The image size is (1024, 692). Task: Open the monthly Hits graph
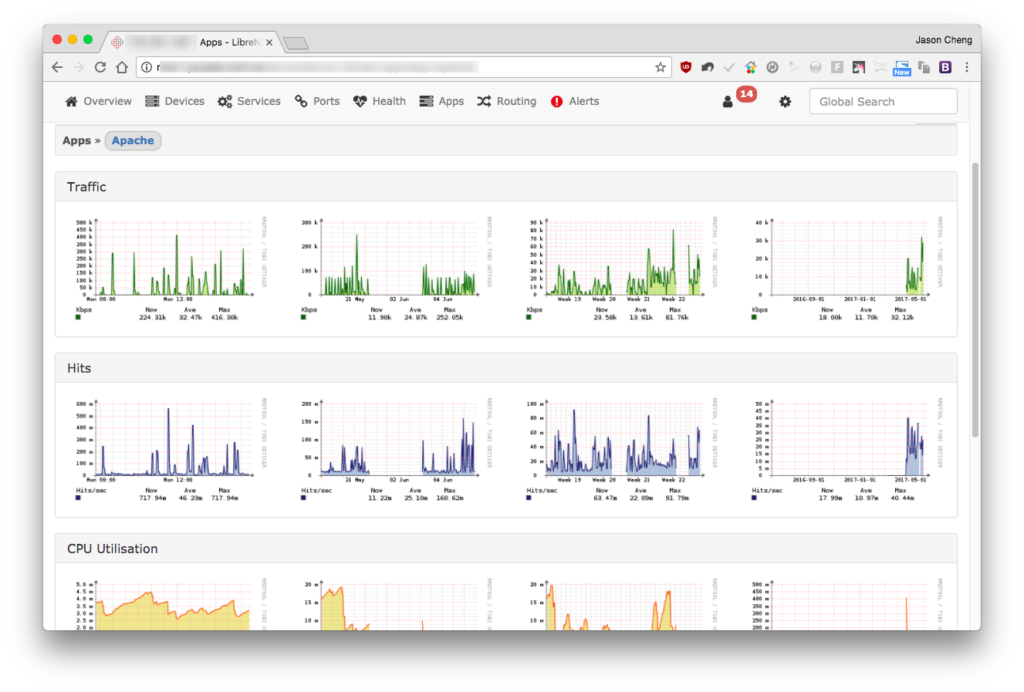pos(622,450)
